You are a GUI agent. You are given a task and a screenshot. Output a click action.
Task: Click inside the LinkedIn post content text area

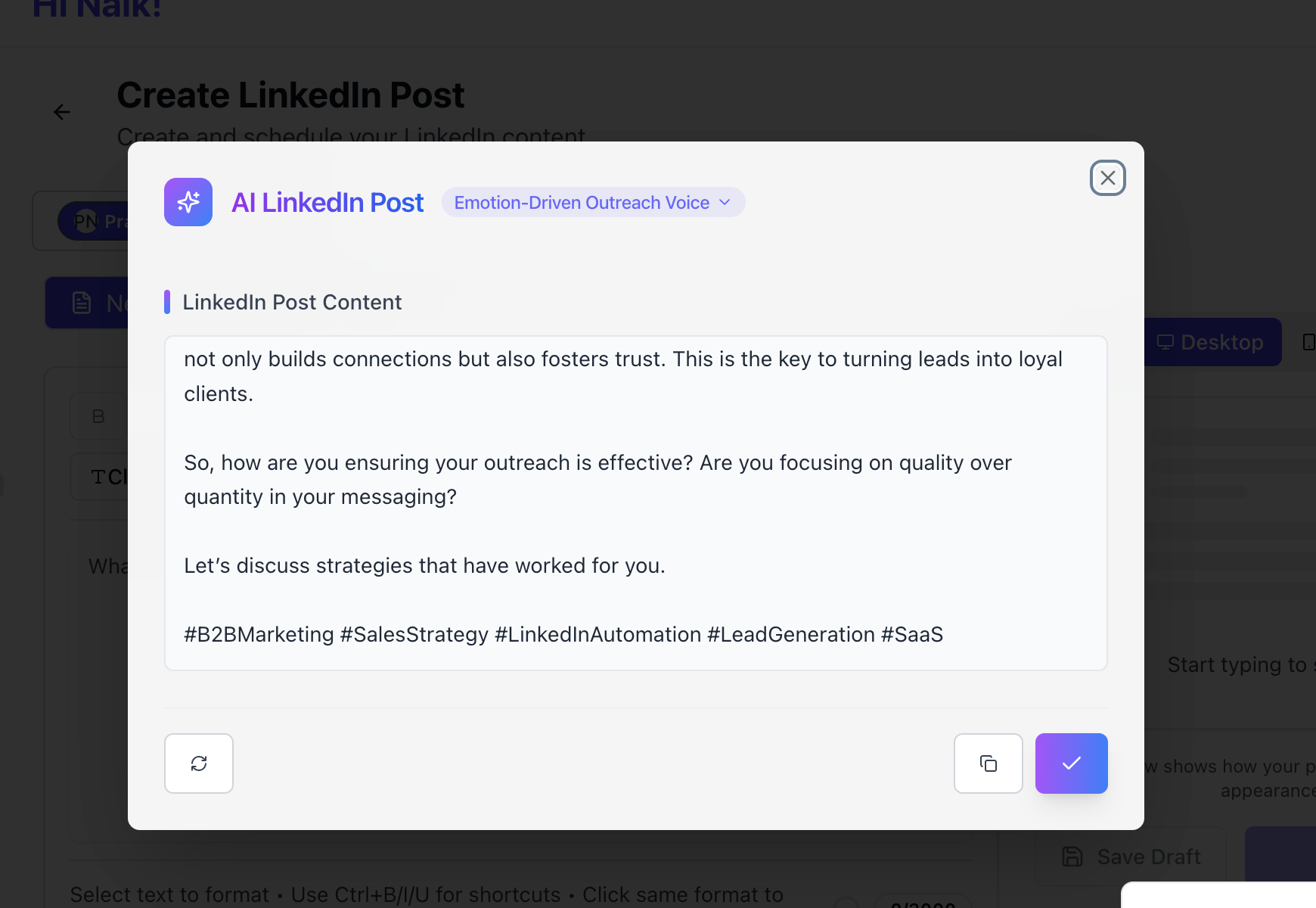click(636, 503)
